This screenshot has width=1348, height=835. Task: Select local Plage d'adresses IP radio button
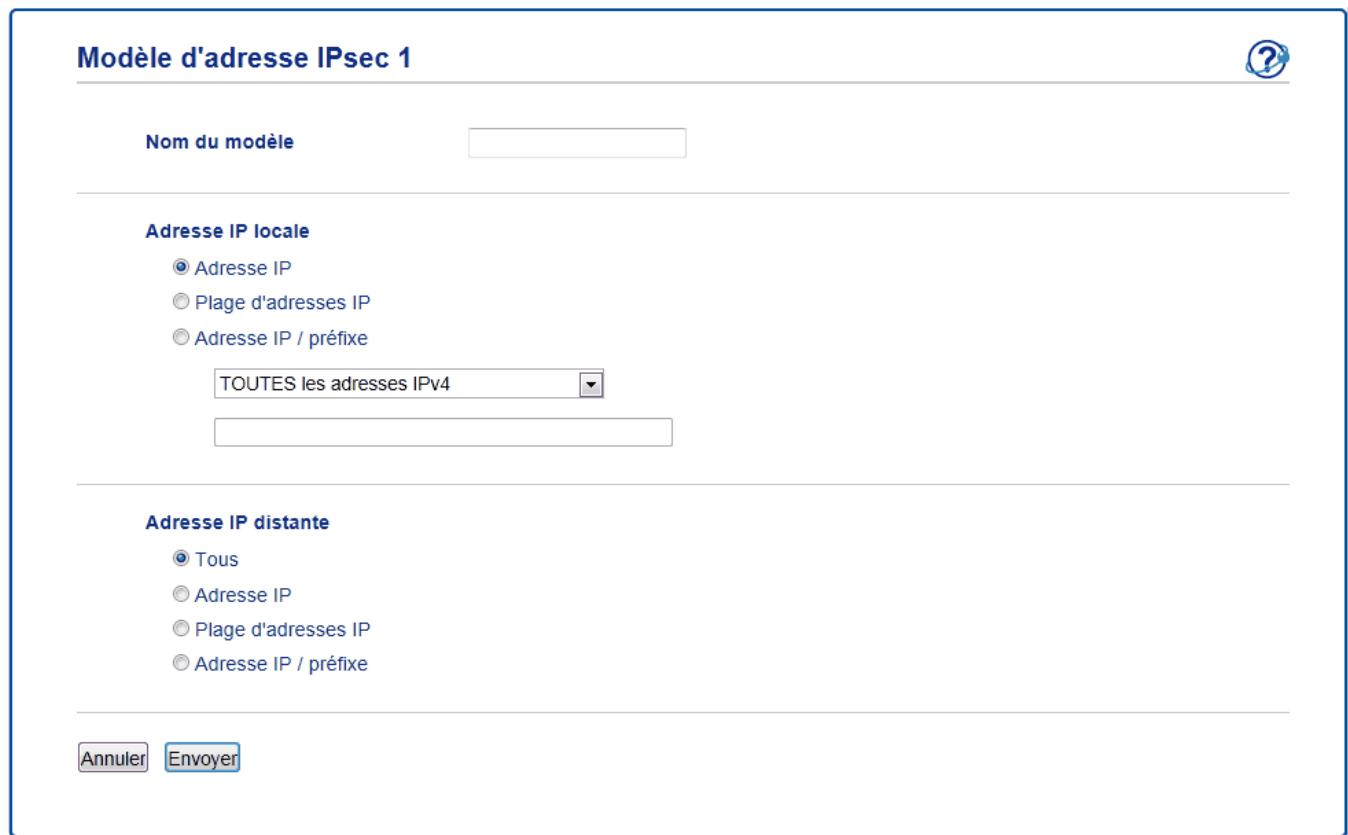pos(181,302)
